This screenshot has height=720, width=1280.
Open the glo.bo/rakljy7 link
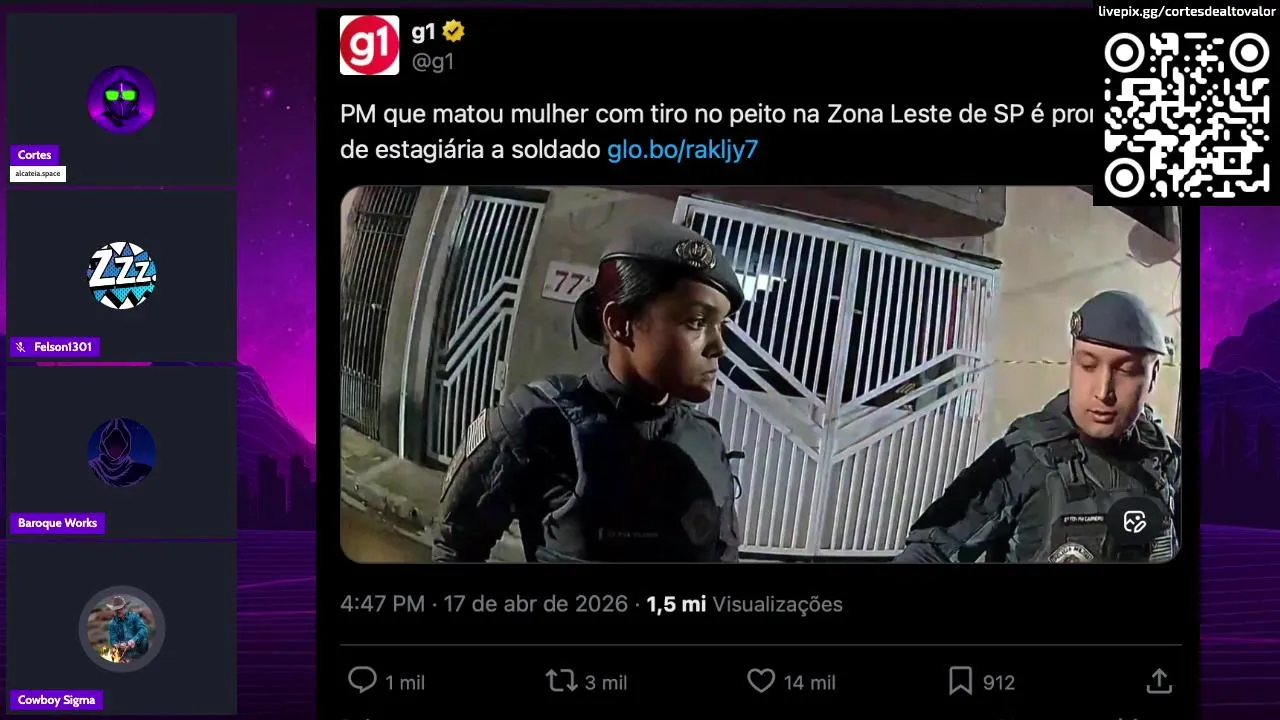click(683, 150)
